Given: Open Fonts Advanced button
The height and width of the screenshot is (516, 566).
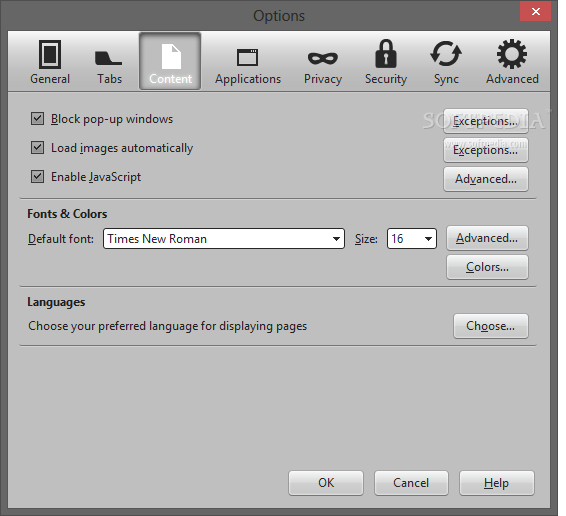Looking at the screenshot, I should [487, 238].
